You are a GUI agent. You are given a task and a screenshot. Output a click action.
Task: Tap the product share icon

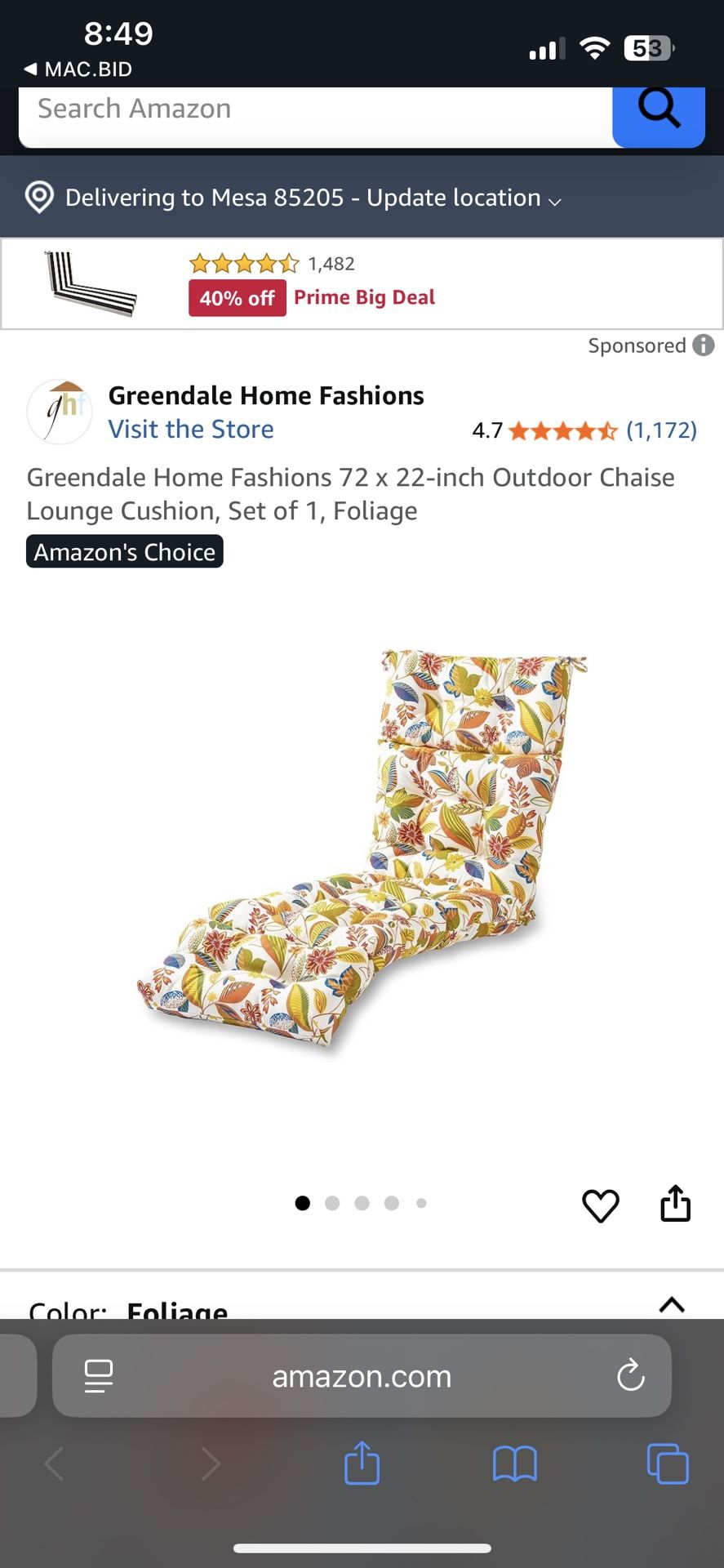click(x=675, y=1203)
